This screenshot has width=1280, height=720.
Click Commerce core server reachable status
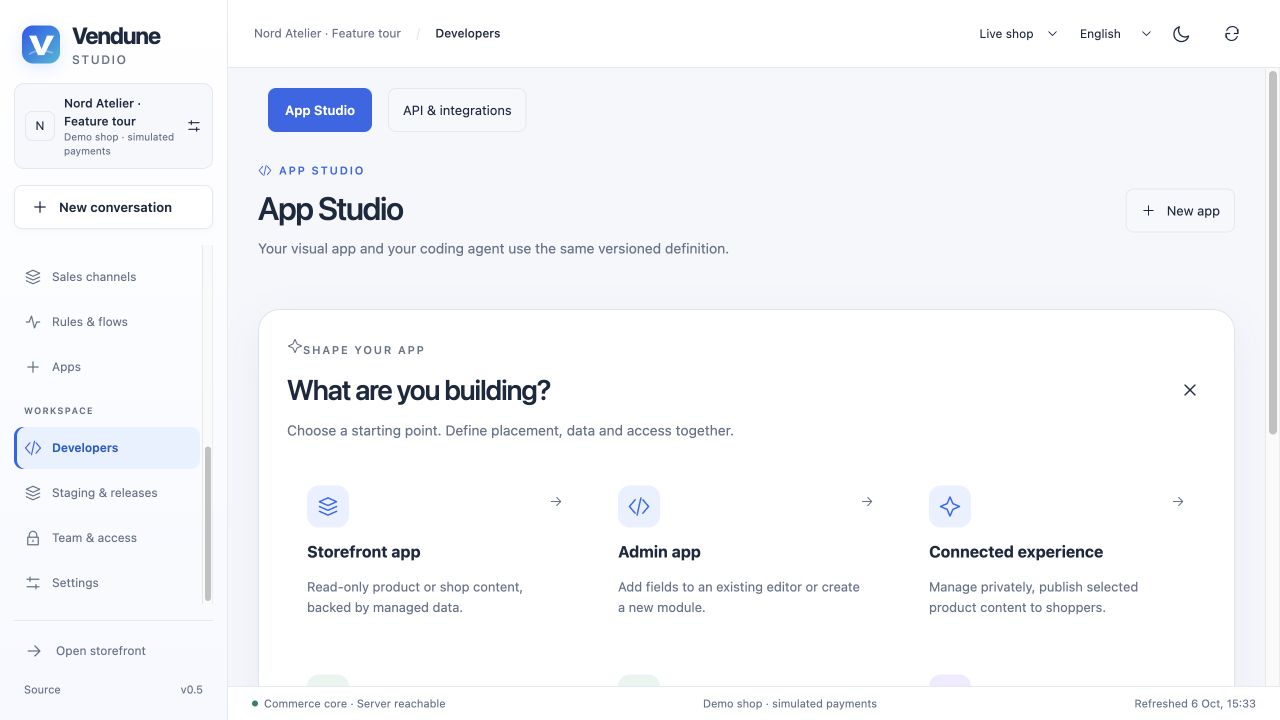click(348, 704)
